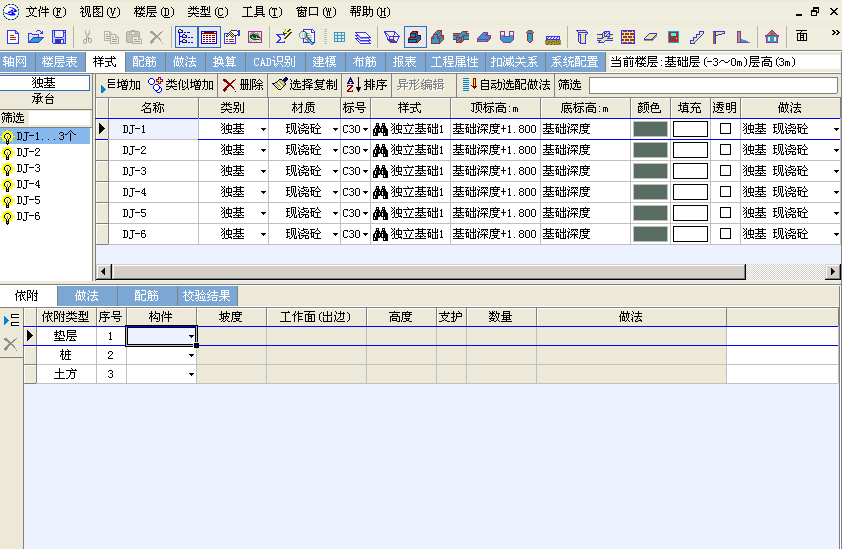Click the 增加 button
842x549 pixels.
tap(120, 85)
